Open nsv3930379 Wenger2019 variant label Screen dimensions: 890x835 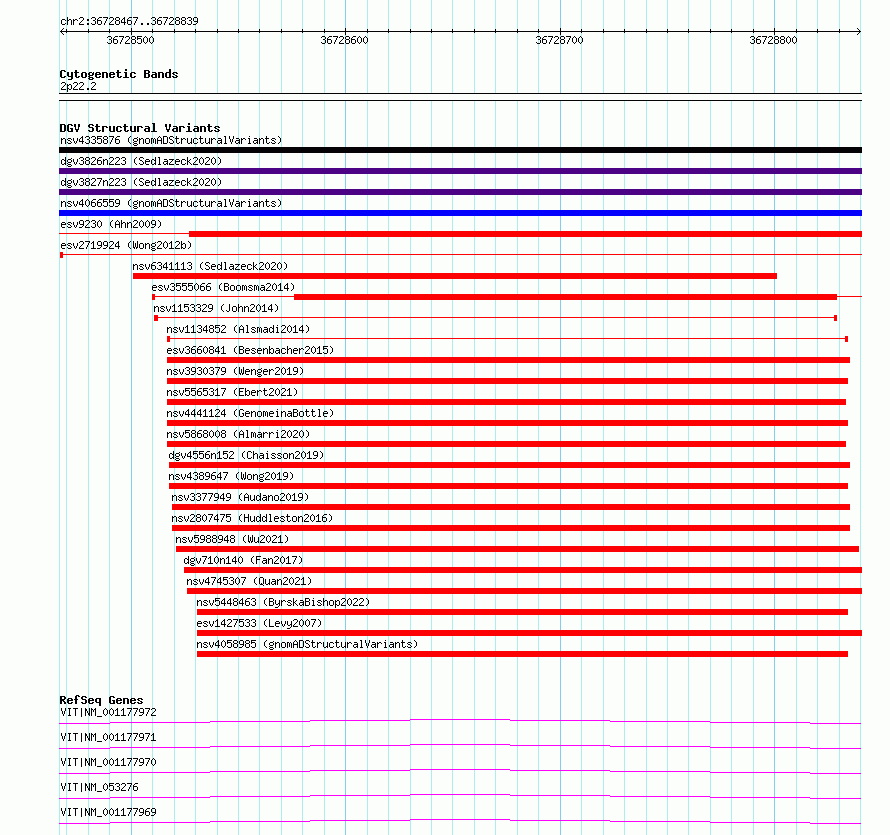tap(235, 371)
